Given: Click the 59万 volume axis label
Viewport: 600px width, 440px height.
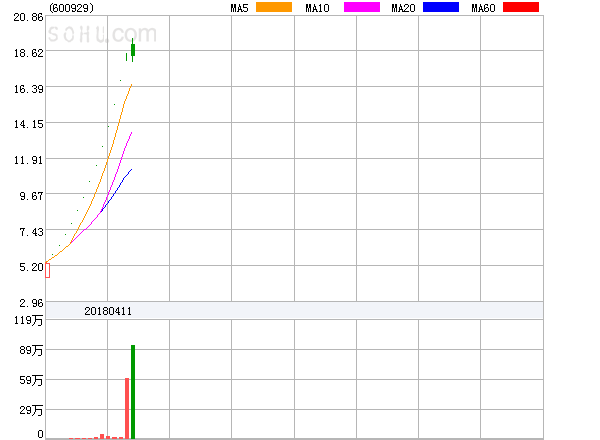Looking at the screenshot, I should coord(31,380).
